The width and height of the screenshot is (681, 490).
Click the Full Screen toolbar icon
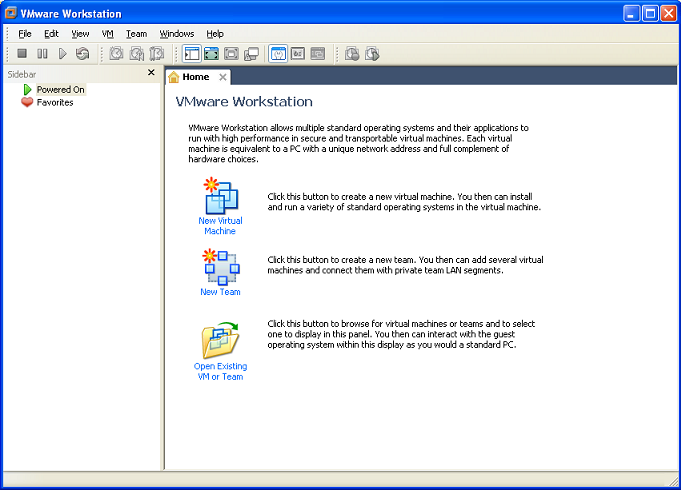pyautogui.click(x=231, y=54)
